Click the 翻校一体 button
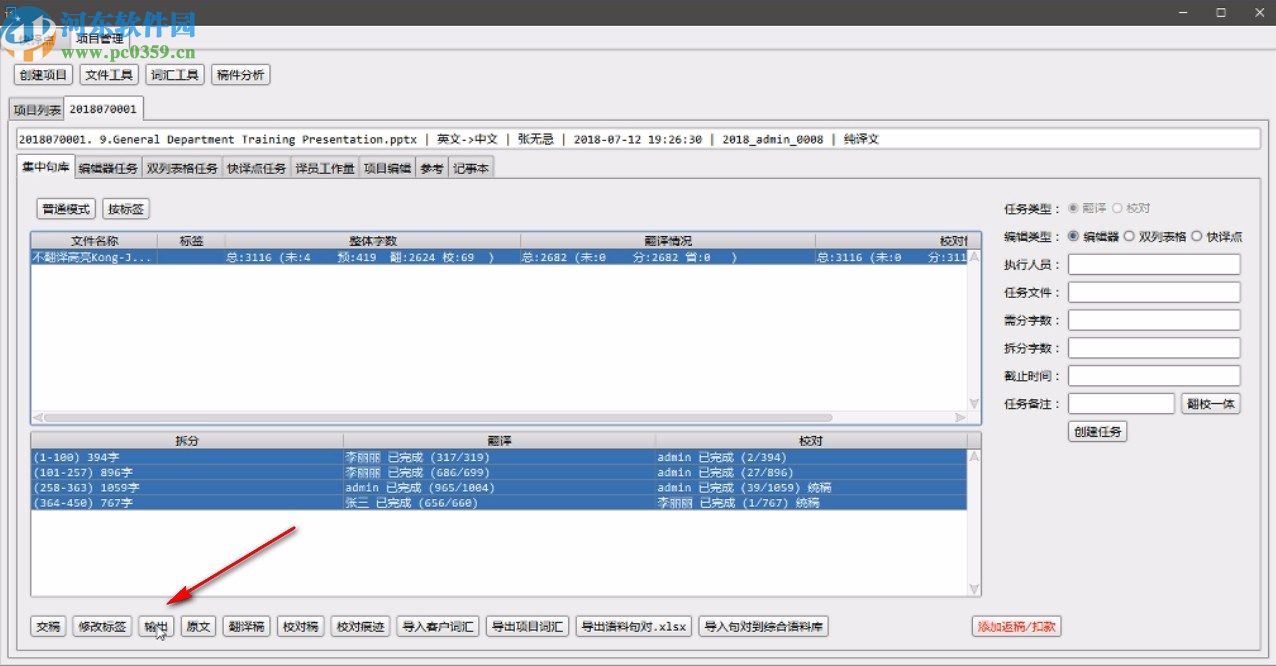The height and width of the screenshot is (666, 1276). click(x=1211, y=404)
